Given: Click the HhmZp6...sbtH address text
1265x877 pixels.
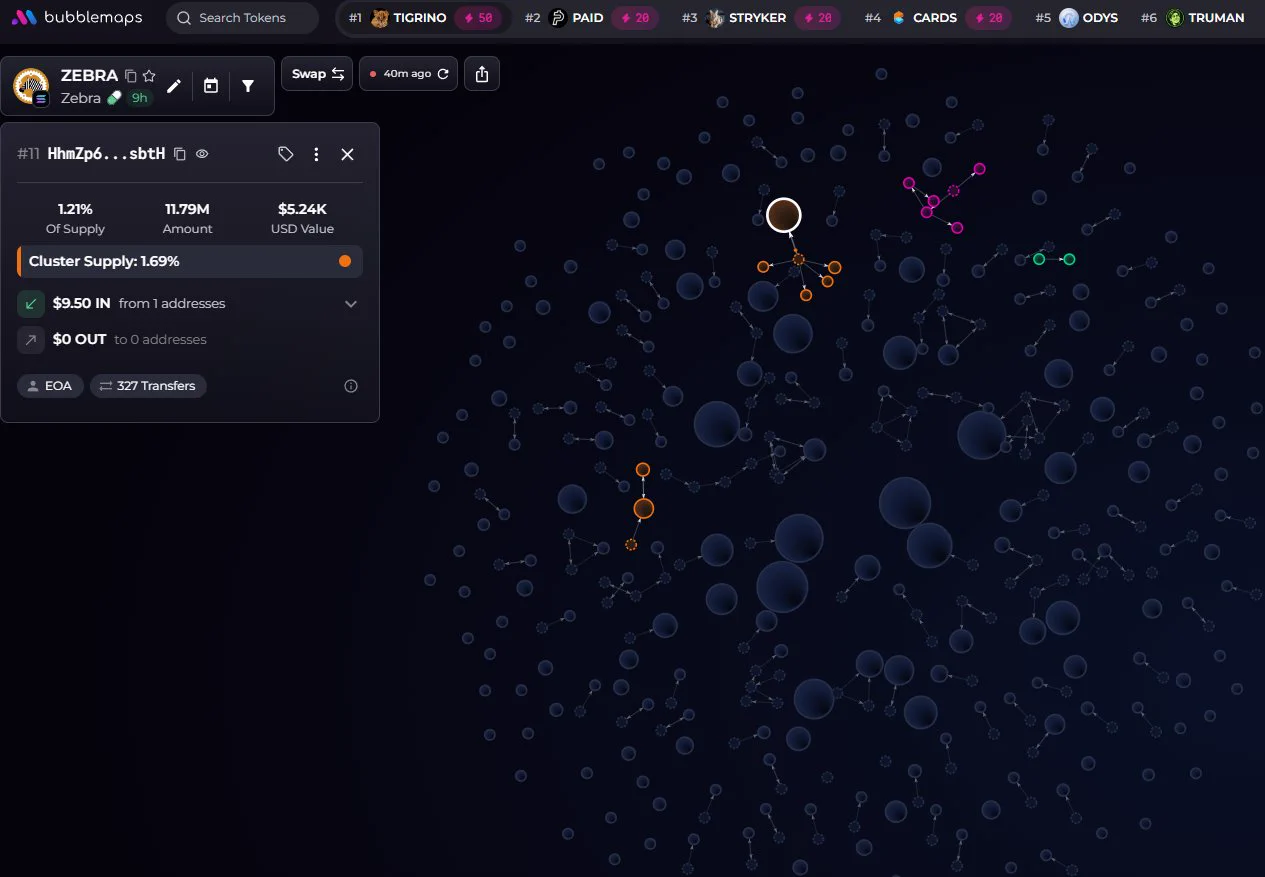Looking at the screenshot, I should [x=106, y=154].
